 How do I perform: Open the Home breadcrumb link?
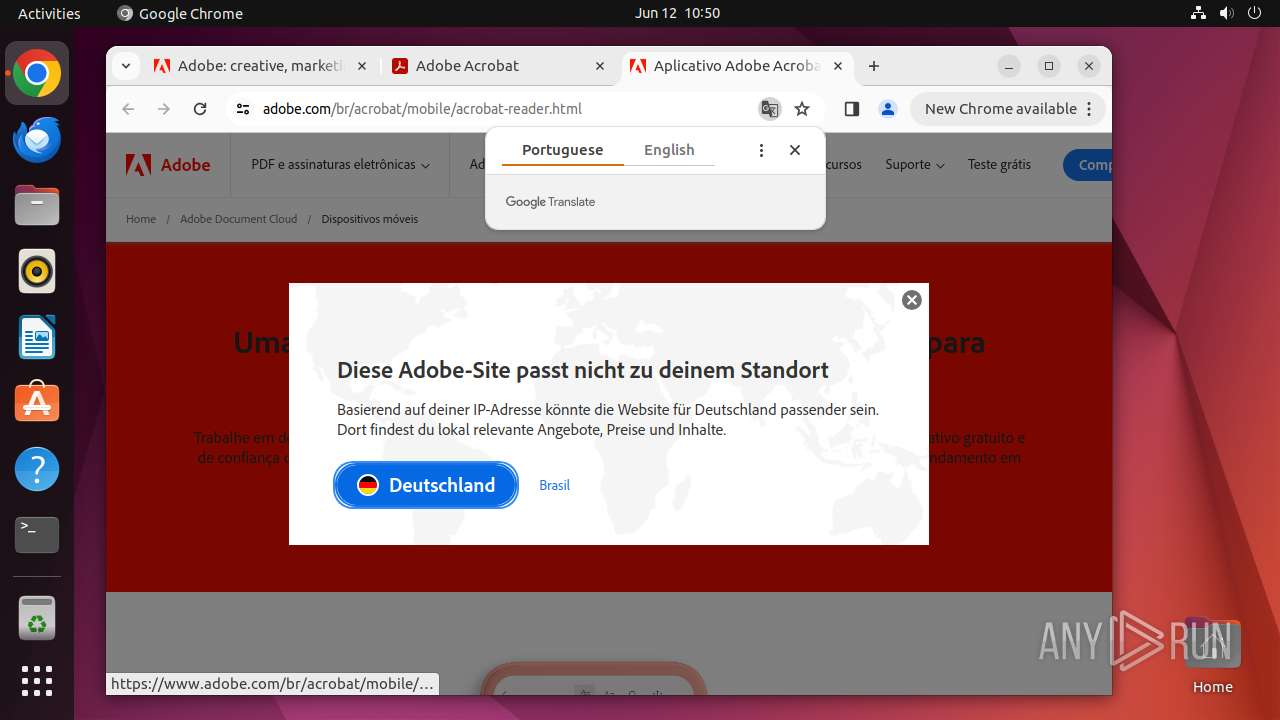141,219
